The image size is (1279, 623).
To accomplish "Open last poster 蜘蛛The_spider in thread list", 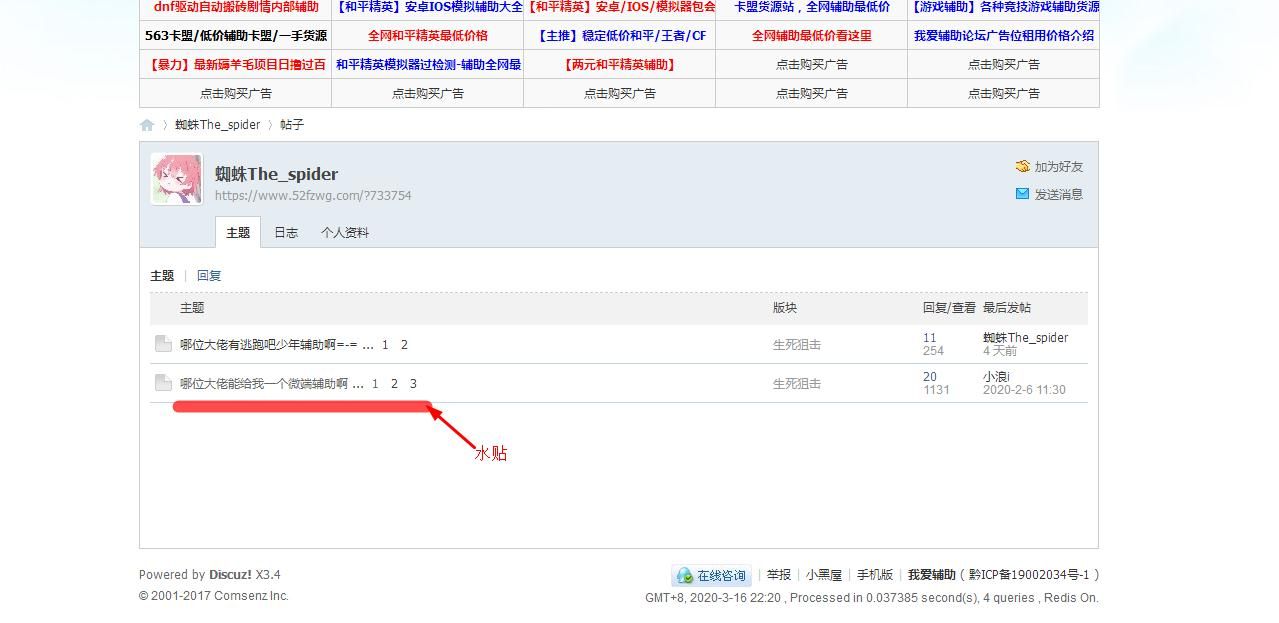I will [1025, 338].
